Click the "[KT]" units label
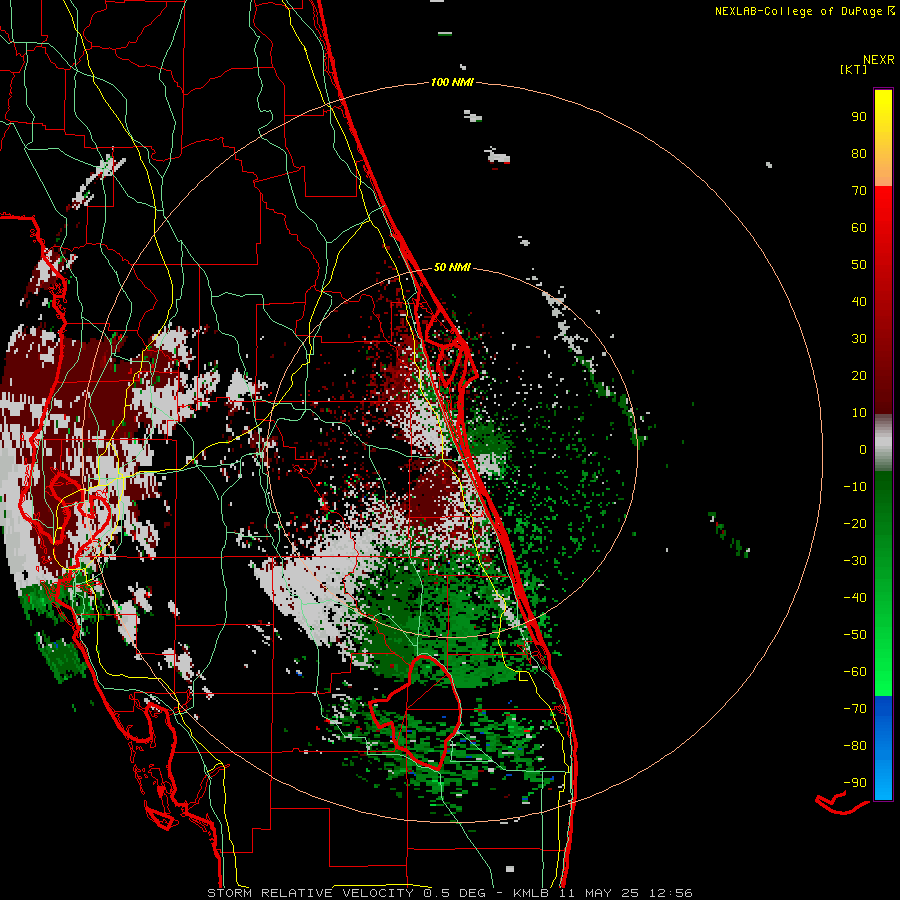900x900 pixels. [x=854, y=69]
